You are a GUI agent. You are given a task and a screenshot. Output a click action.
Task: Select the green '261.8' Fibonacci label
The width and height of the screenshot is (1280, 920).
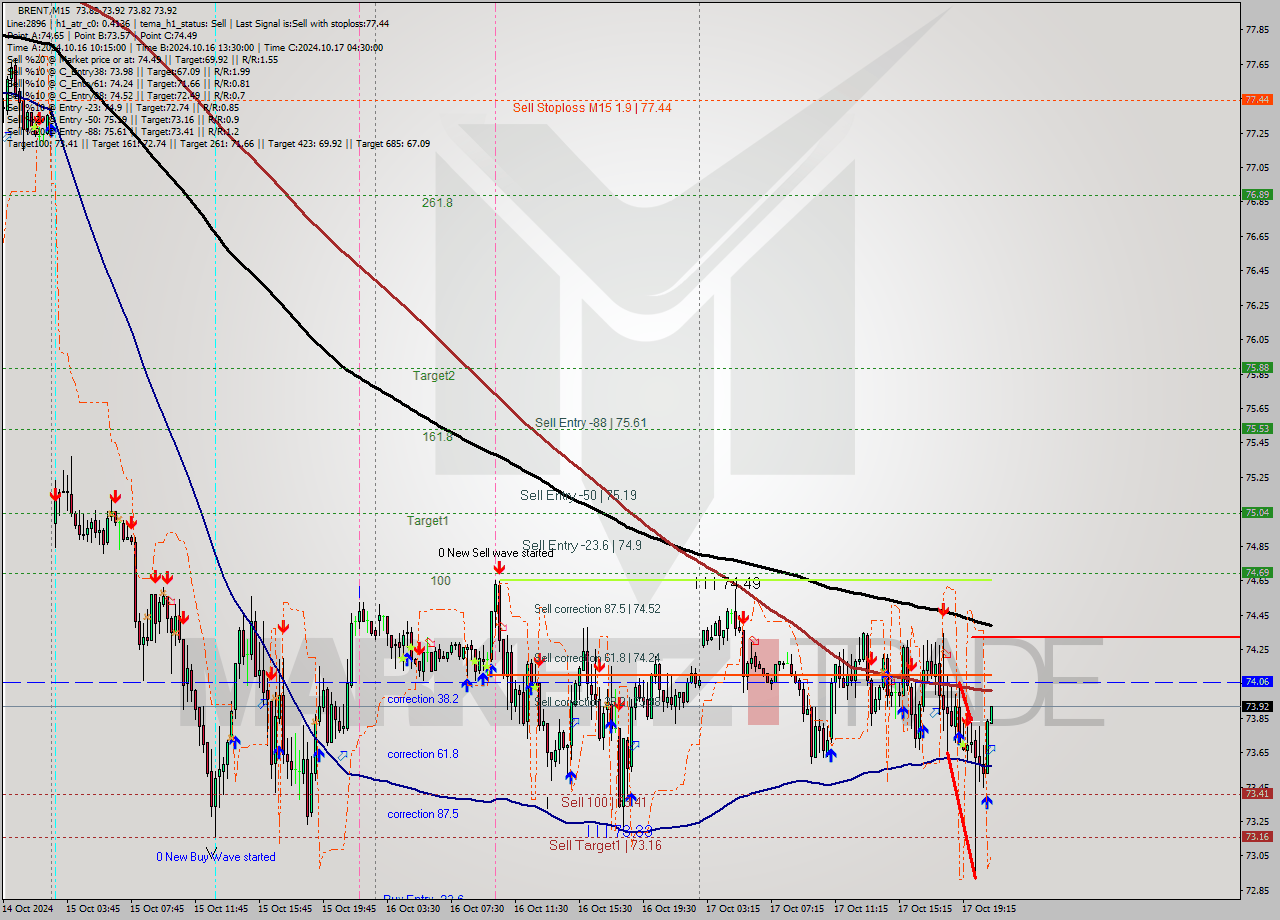(437, 202)
